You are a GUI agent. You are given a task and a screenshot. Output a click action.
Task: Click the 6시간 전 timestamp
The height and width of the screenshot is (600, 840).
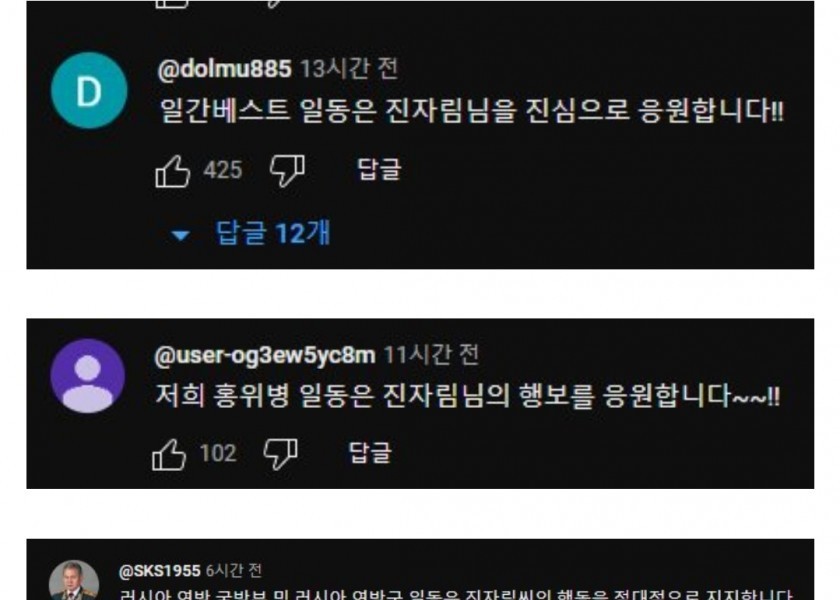pos(234,571)
